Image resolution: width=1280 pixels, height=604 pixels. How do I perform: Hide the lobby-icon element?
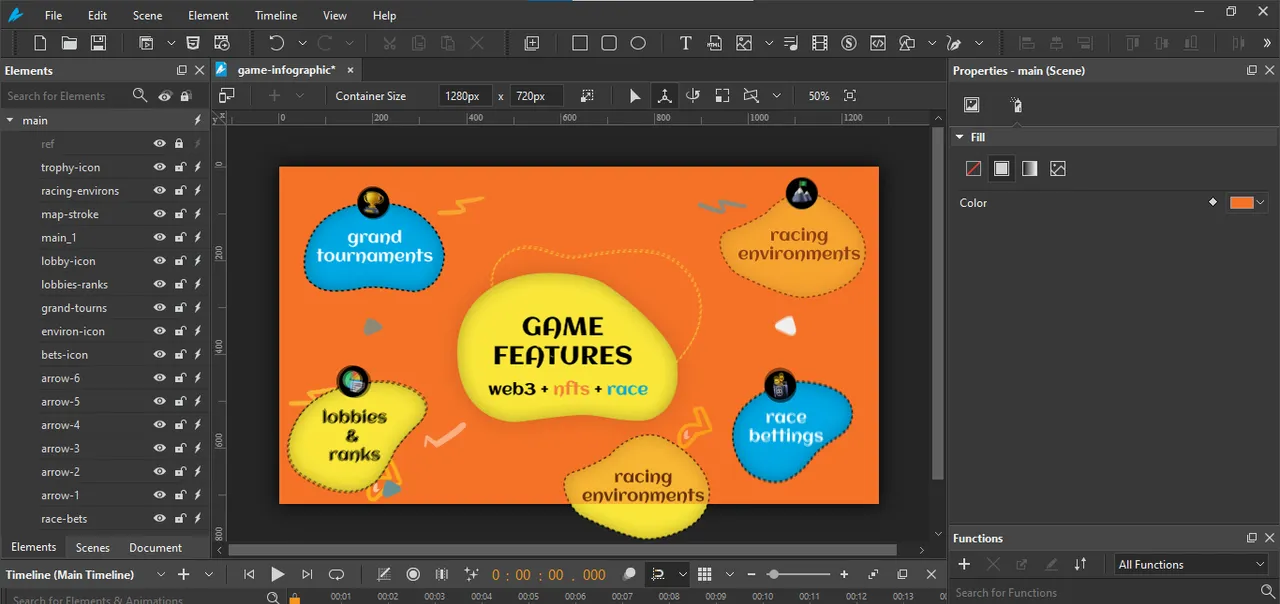159,261
